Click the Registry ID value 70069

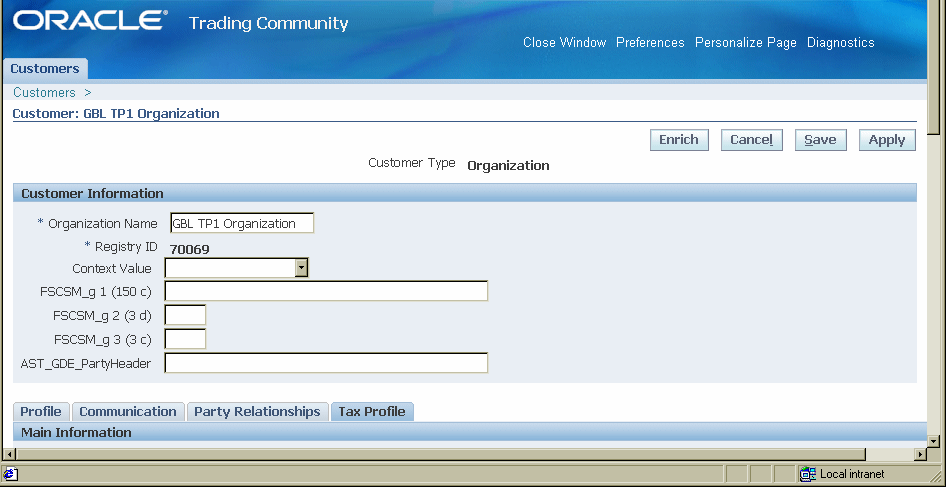[x=189, y=249]
